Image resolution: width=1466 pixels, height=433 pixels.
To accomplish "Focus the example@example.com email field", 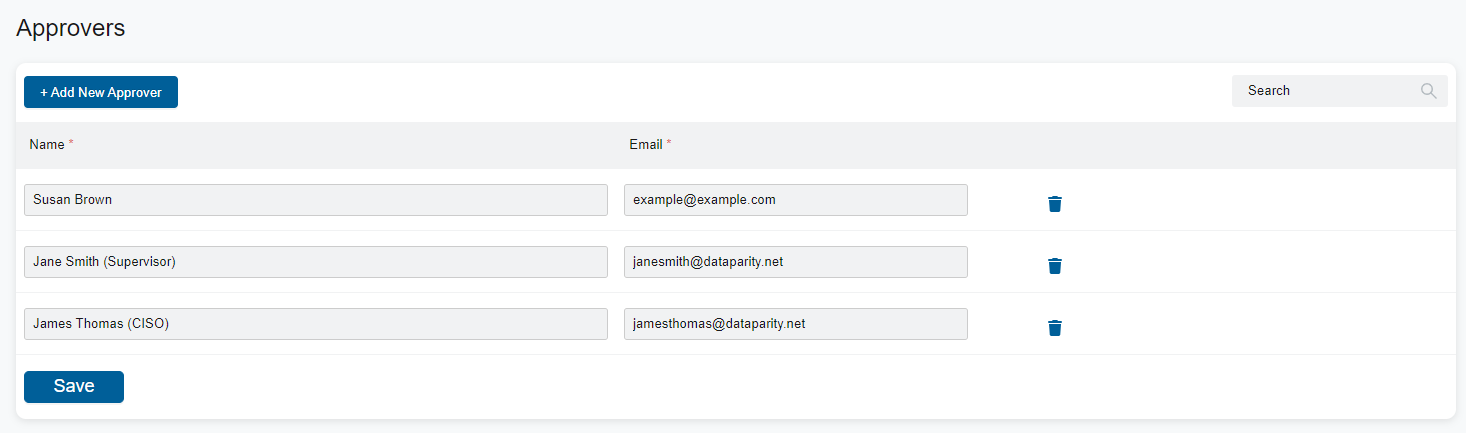I will pyautogui.click(x=795, y=200).
